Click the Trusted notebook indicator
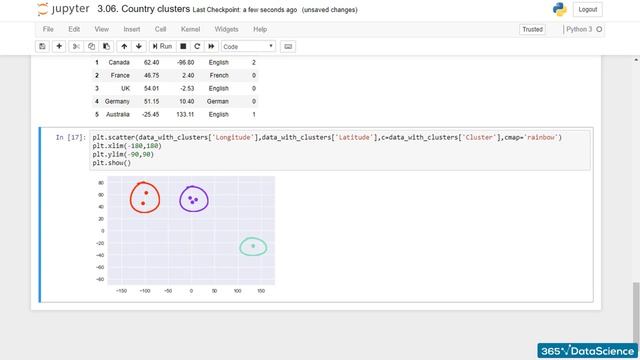The width and height of the screenshot is (640, 360). point(532,29)
